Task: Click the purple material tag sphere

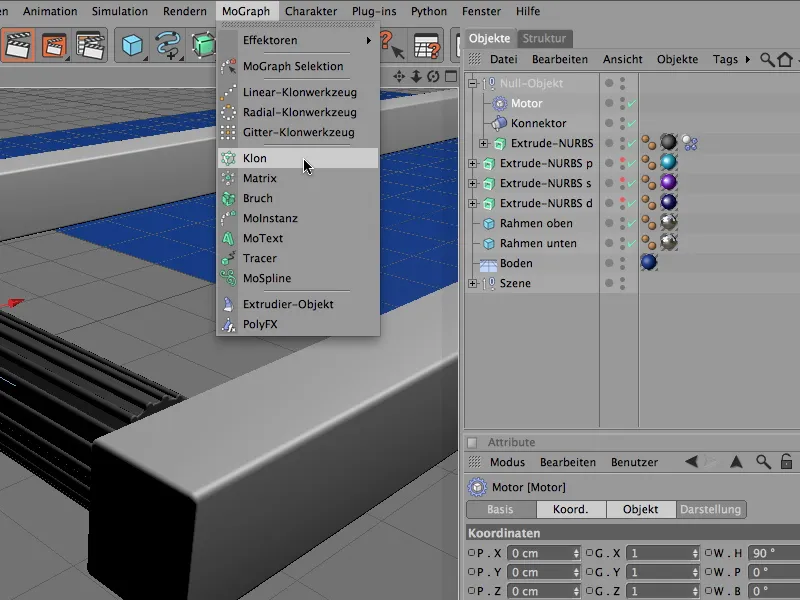Action: pyautogui.click(x=668, y=183)
